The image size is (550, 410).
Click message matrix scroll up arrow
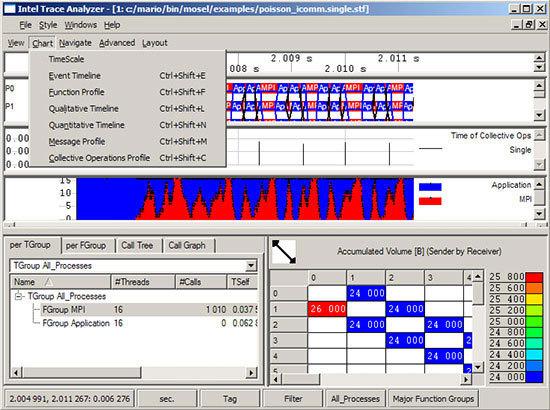click(x=478, y=277)
